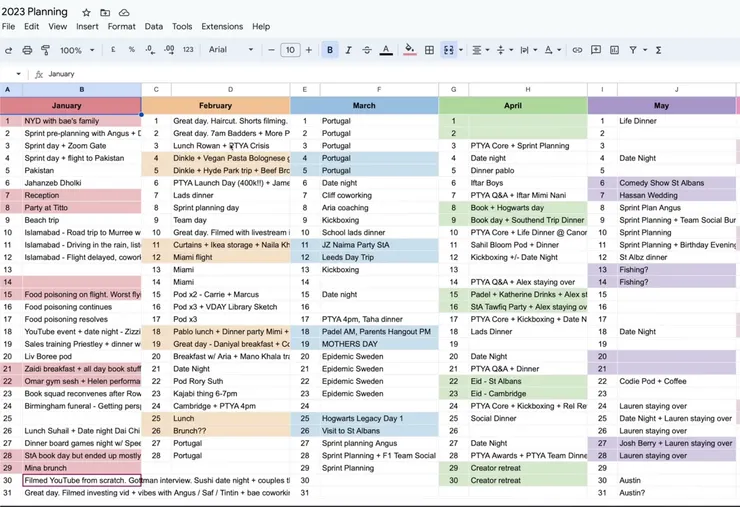
Task: Click the May header cell
Action: click(x=662, y=105)
